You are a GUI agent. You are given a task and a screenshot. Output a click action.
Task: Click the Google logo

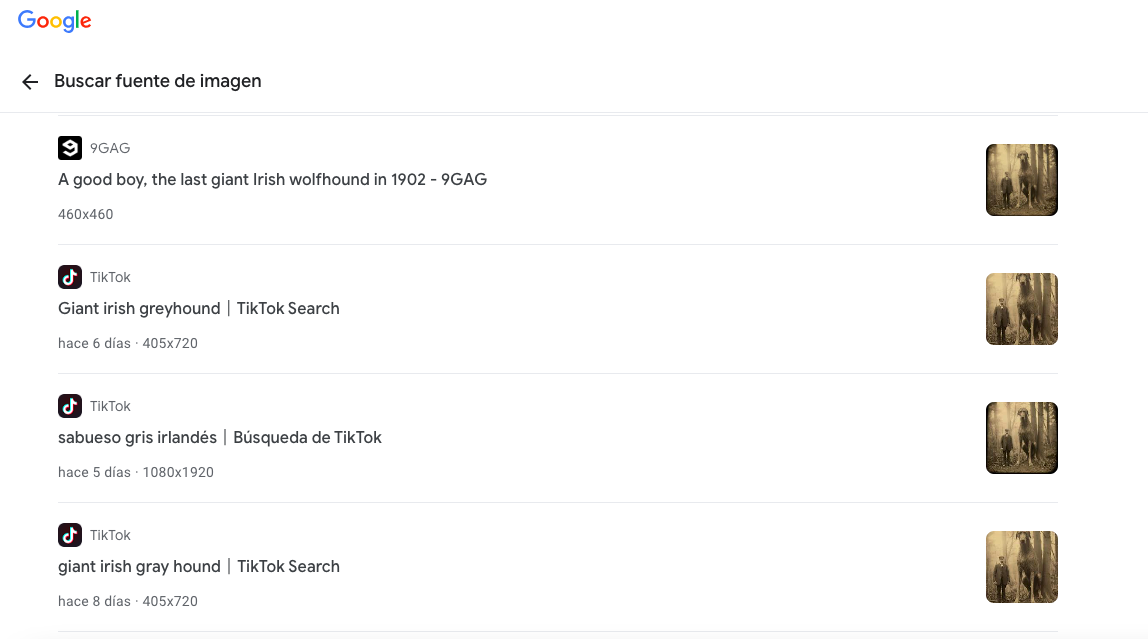[x=55, y=21]
